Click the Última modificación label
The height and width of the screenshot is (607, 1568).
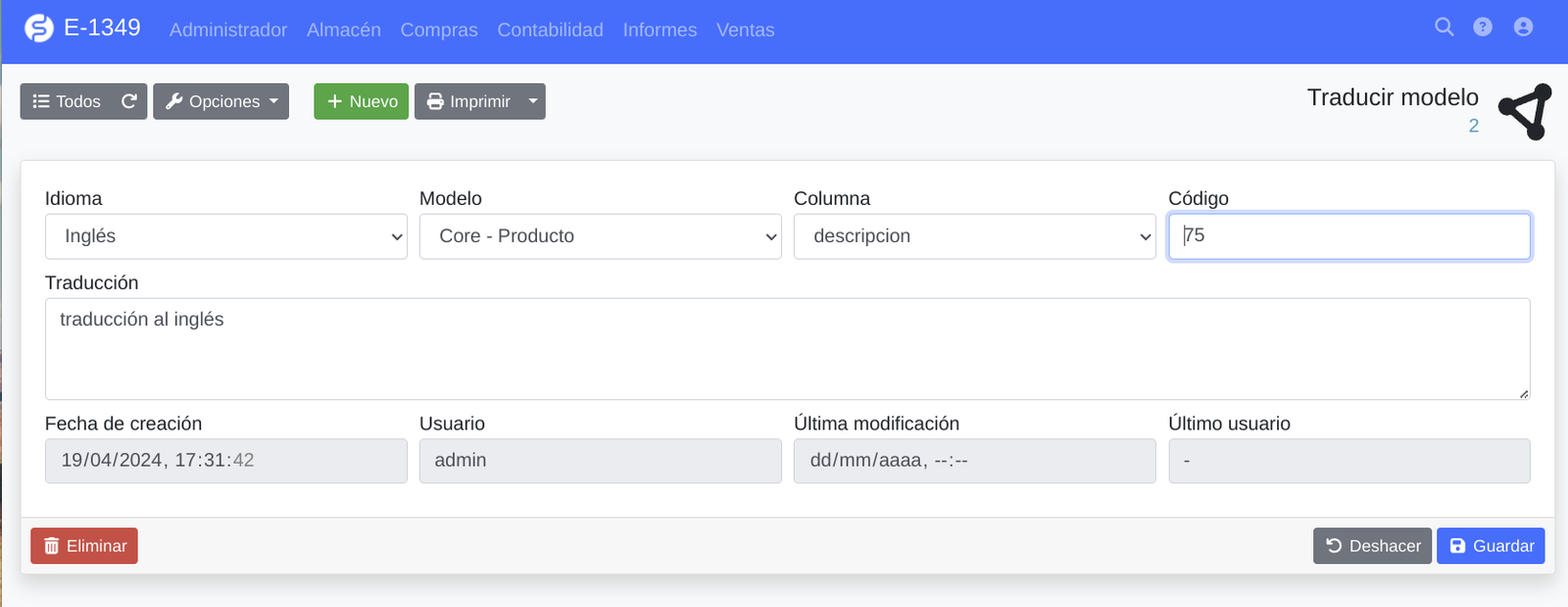877,424
